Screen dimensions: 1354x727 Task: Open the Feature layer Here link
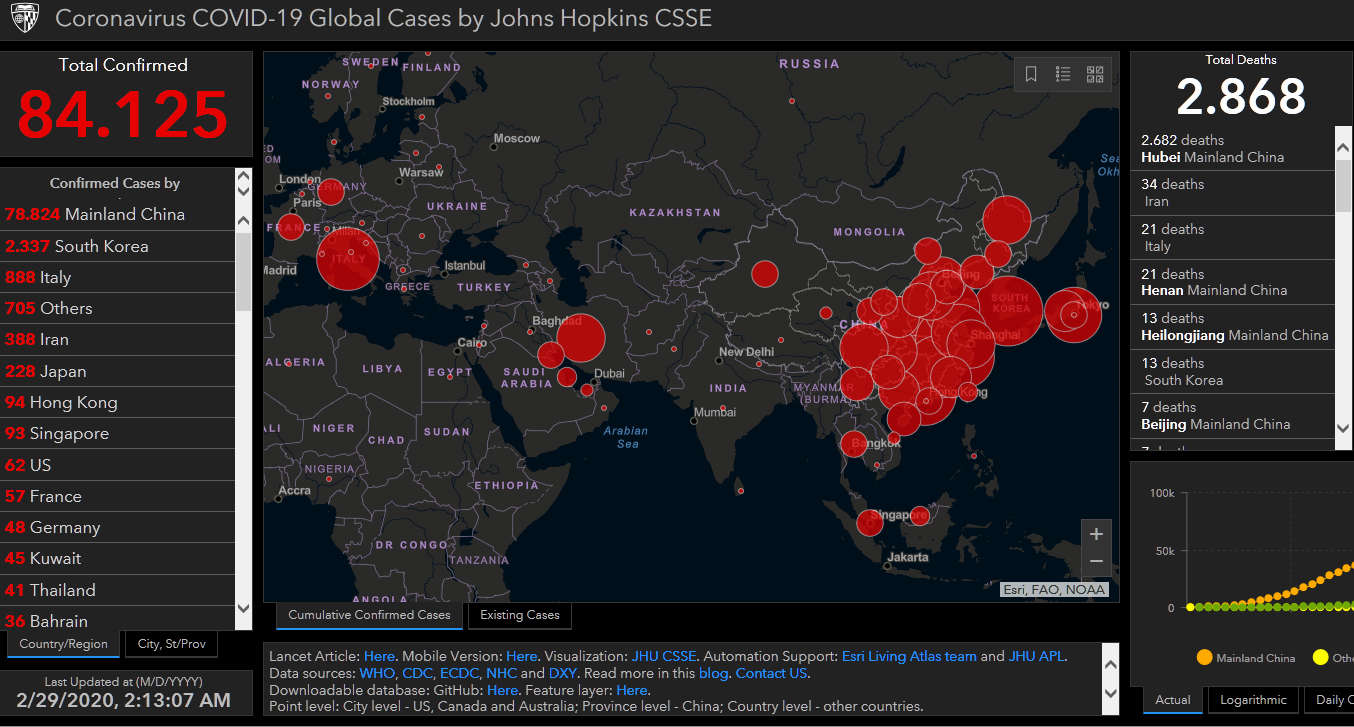click(631, 690)
